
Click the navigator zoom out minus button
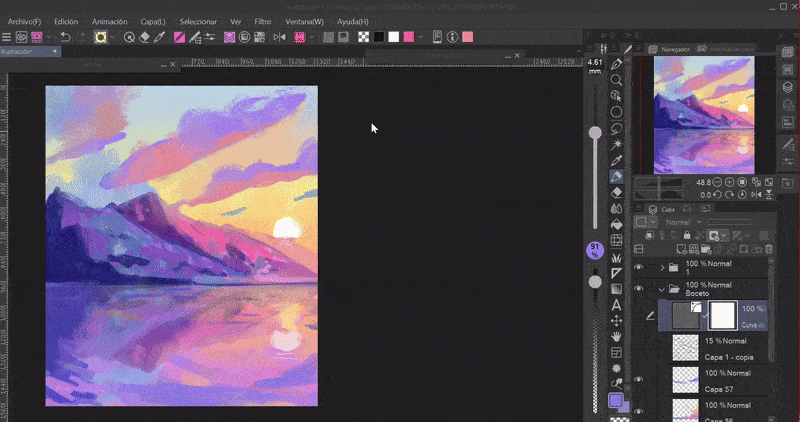717,182
